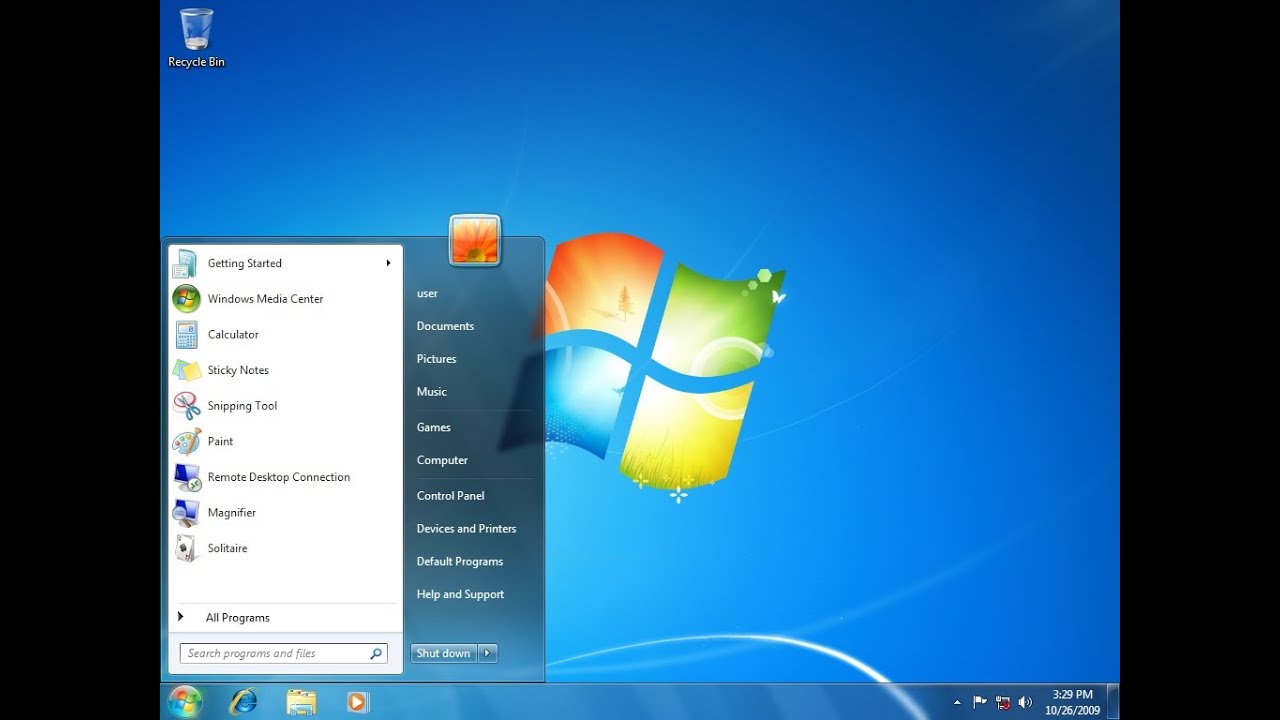Open Control Panel

450,496
